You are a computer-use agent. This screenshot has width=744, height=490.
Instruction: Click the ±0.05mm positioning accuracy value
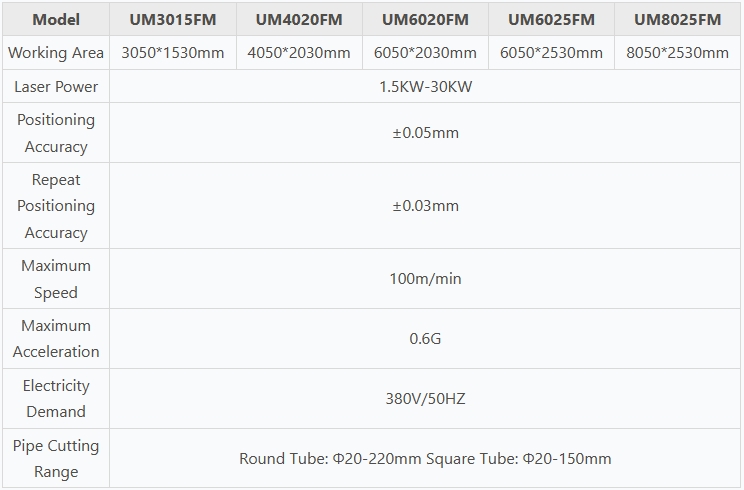(x=425, y=133)
